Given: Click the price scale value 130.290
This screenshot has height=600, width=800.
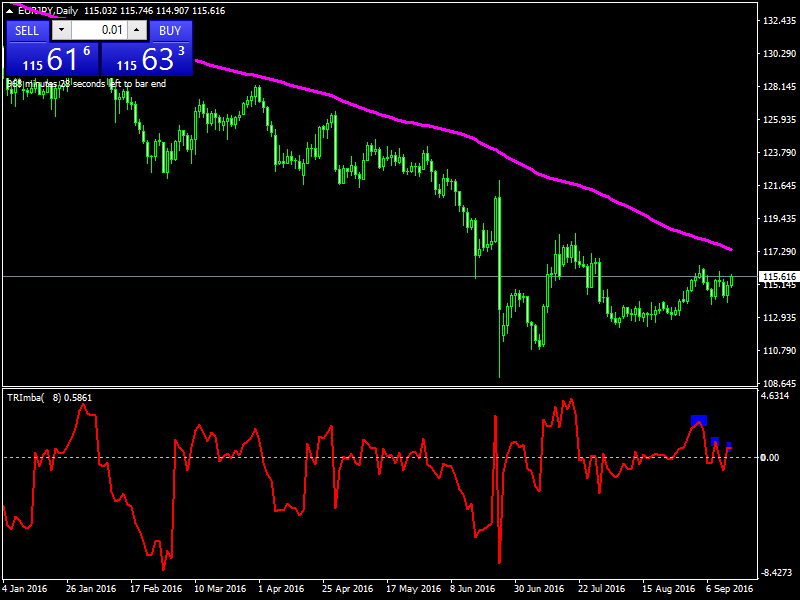Looking at the screenshot, I should point(779,54).
